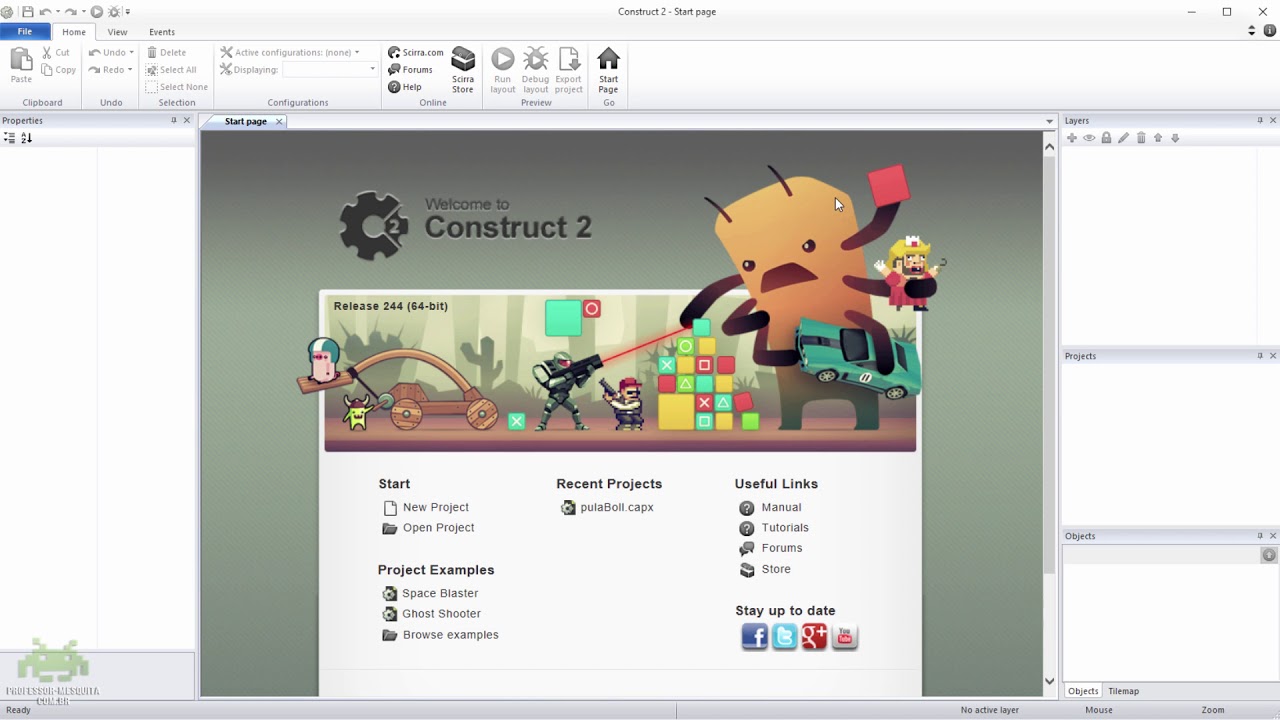Select the Start page document tab
Viewport: 1280px width, 720px height.
click(x=245, y=121)
